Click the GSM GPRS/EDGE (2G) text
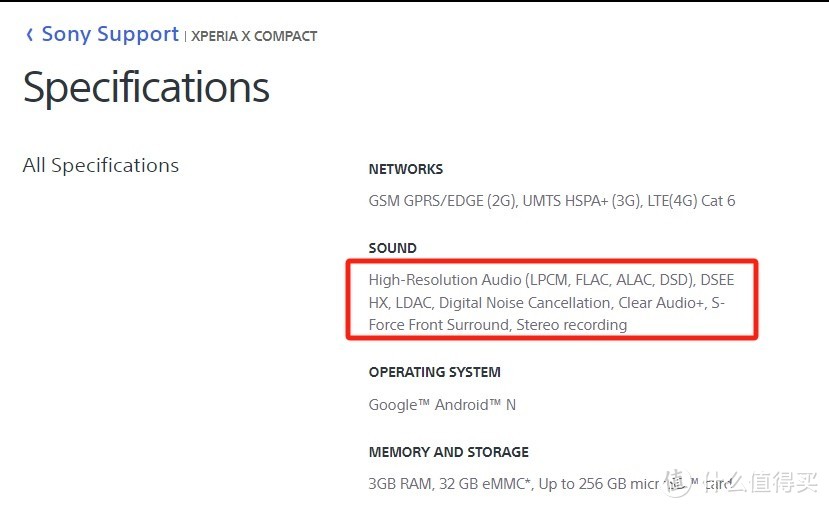The image size is (829, 508). [440, 201]
